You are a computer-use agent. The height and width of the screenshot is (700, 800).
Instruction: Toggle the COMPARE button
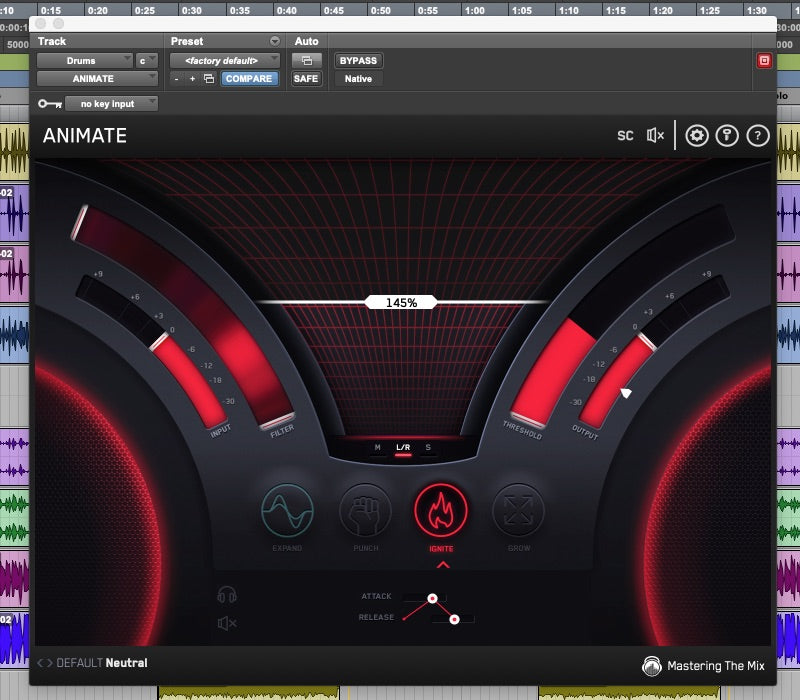pyautogui.click(x=249, y=79)
